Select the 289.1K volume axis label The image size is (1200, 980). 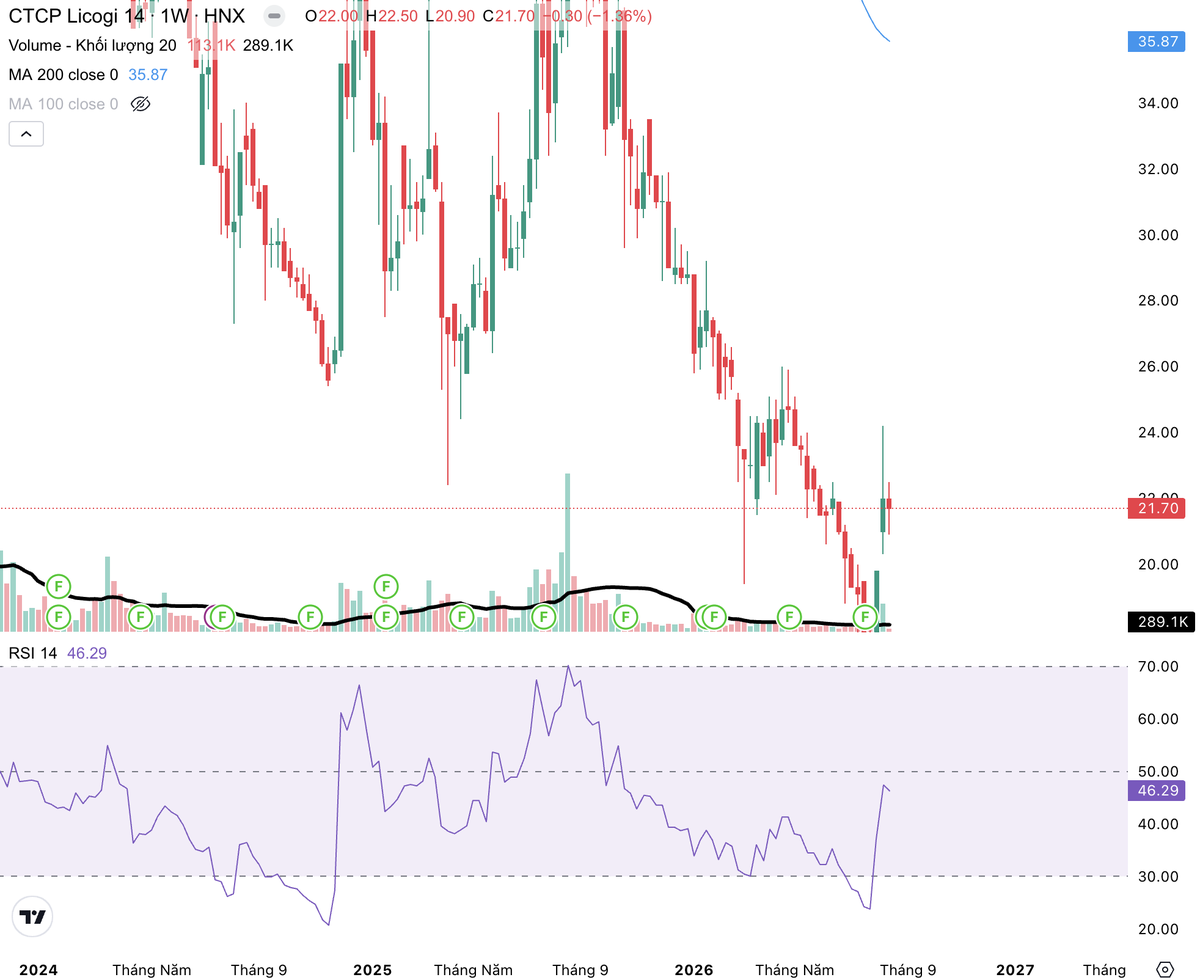(x=1160, y=622)
